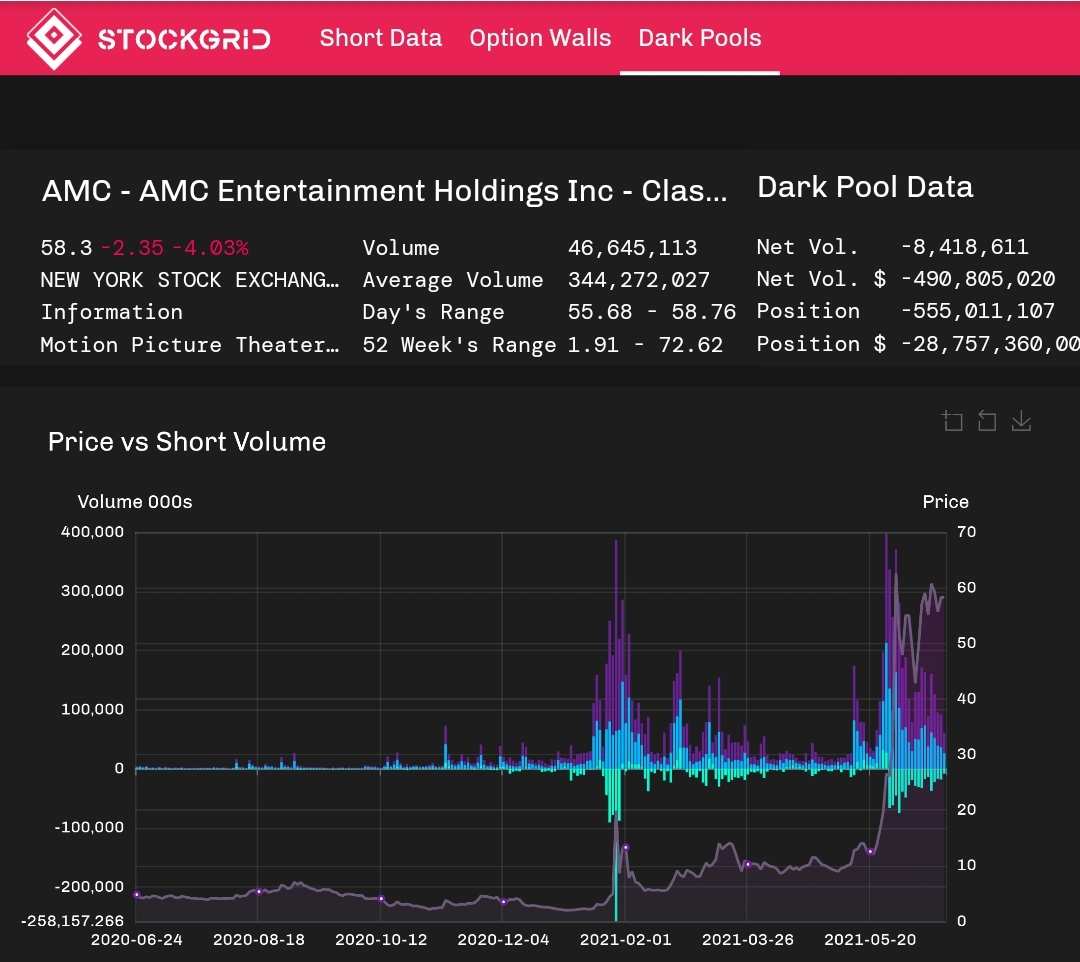The width and height of the screenshot is (1080, 962).
Task: Click the "Volume 000s" axis title
Action: 134,502
